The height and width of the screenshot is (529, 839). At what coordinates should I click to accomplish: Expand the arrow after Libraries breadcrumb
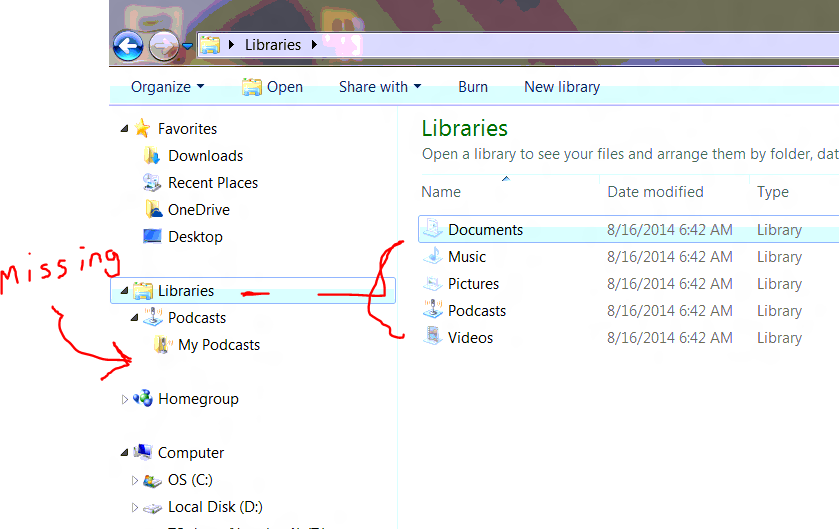[314, 45]
